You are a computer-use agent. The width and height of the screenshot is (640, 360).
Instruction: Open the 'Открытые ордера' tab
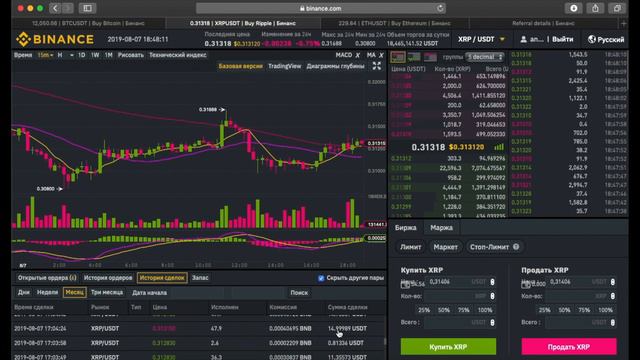[x=47, y=278]
